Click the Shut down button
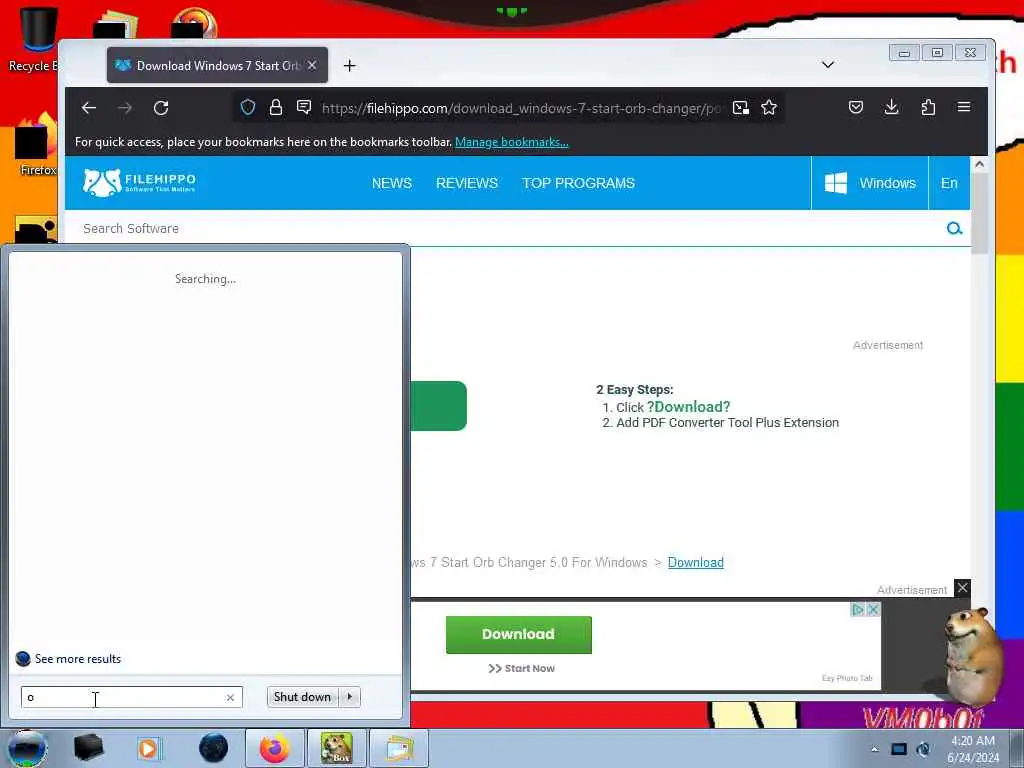 coord(302,697)
